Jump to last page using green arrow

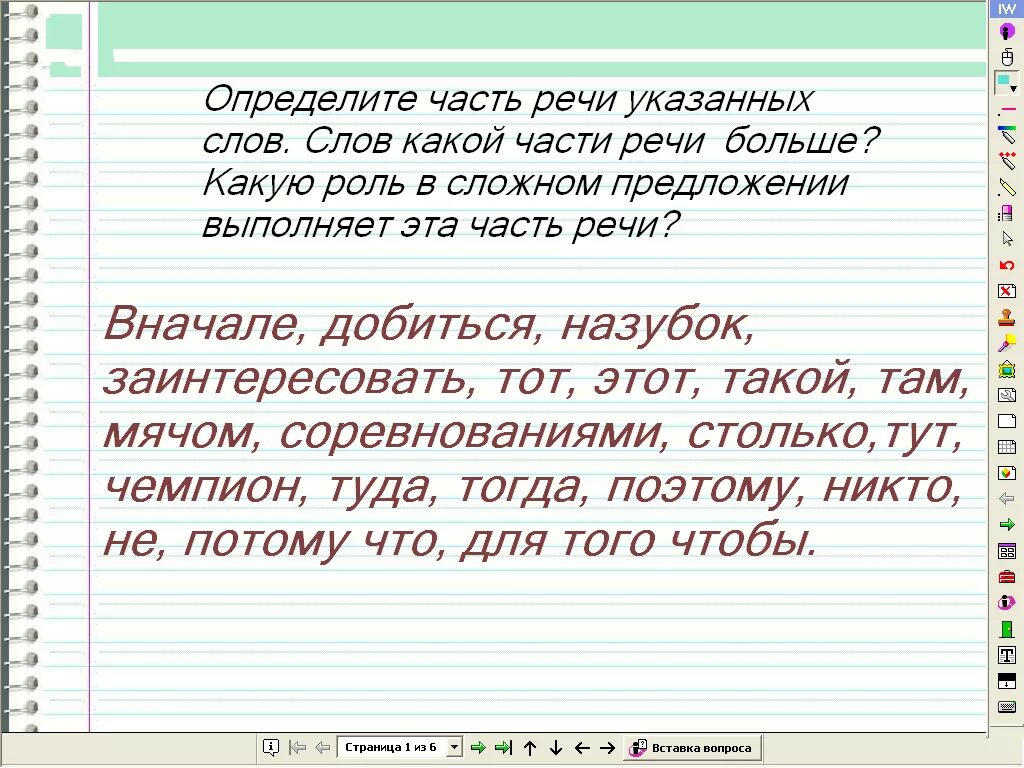click(x=504, y=748)
